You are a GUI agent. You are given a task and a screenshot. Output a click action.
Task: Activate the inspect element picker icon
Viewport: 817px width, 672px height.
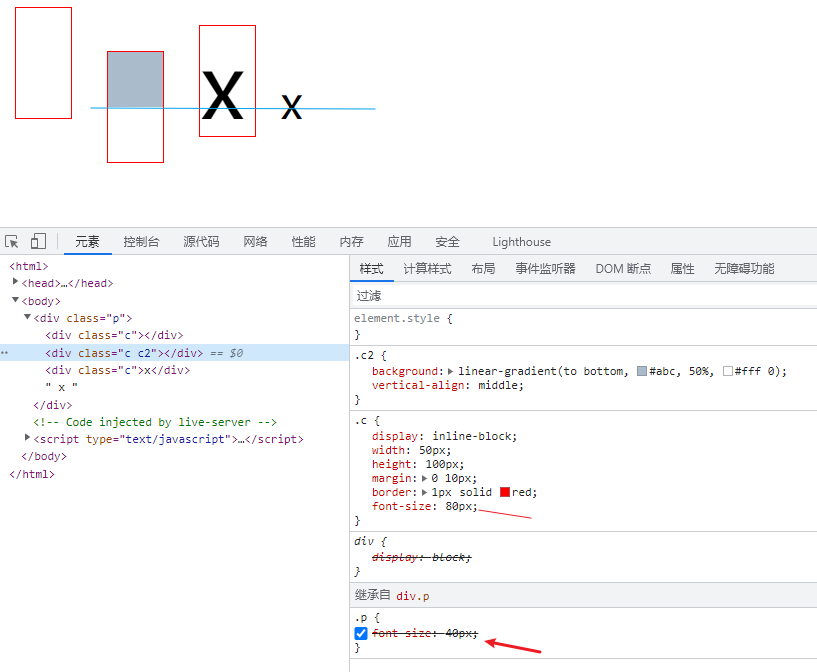point(11,241)
